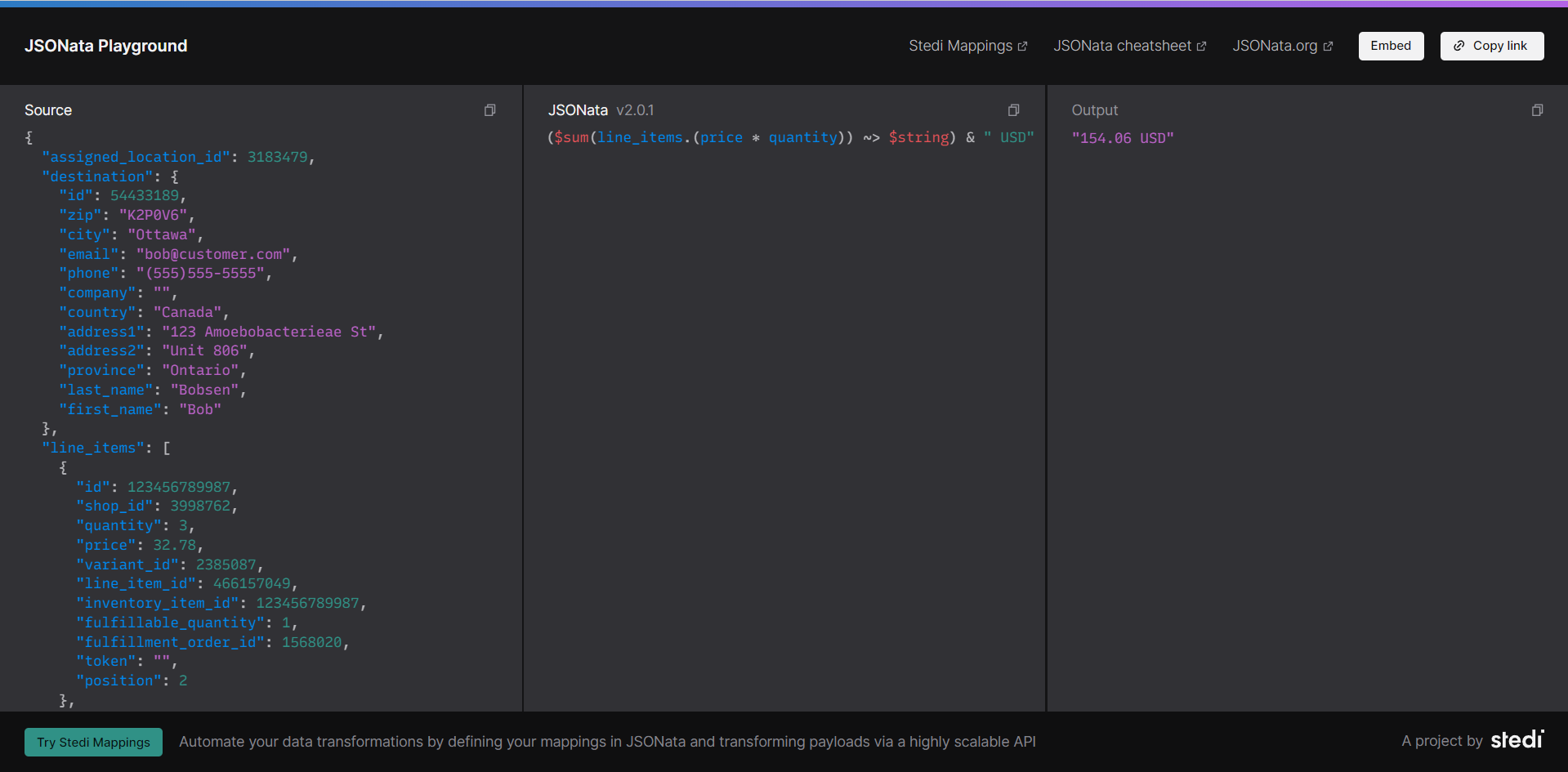Click the "quantity" key with value 3
The image size is (1568, 772).
click(x=119, y=525)
